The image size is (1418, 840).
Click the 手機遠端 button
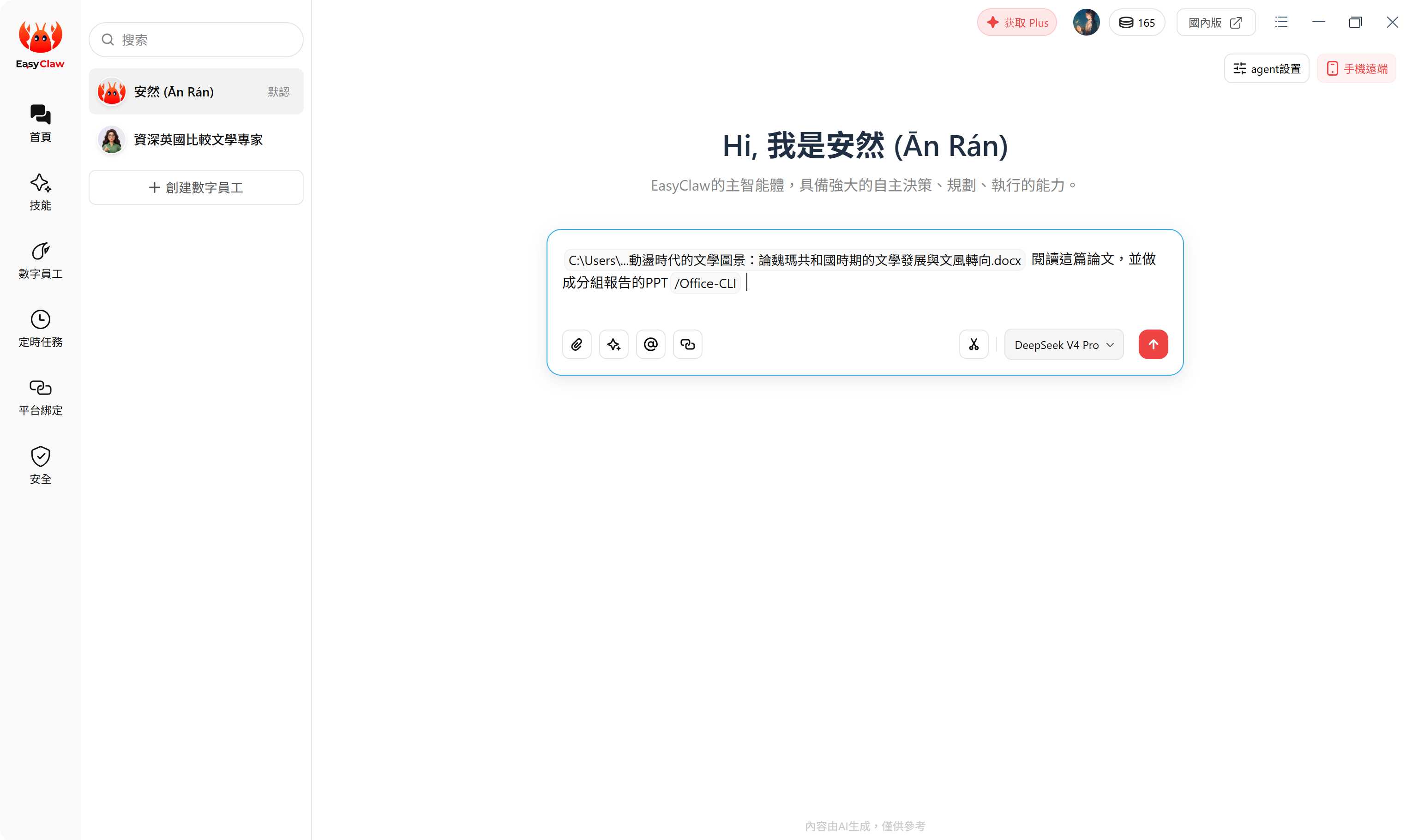point(1356,68)
